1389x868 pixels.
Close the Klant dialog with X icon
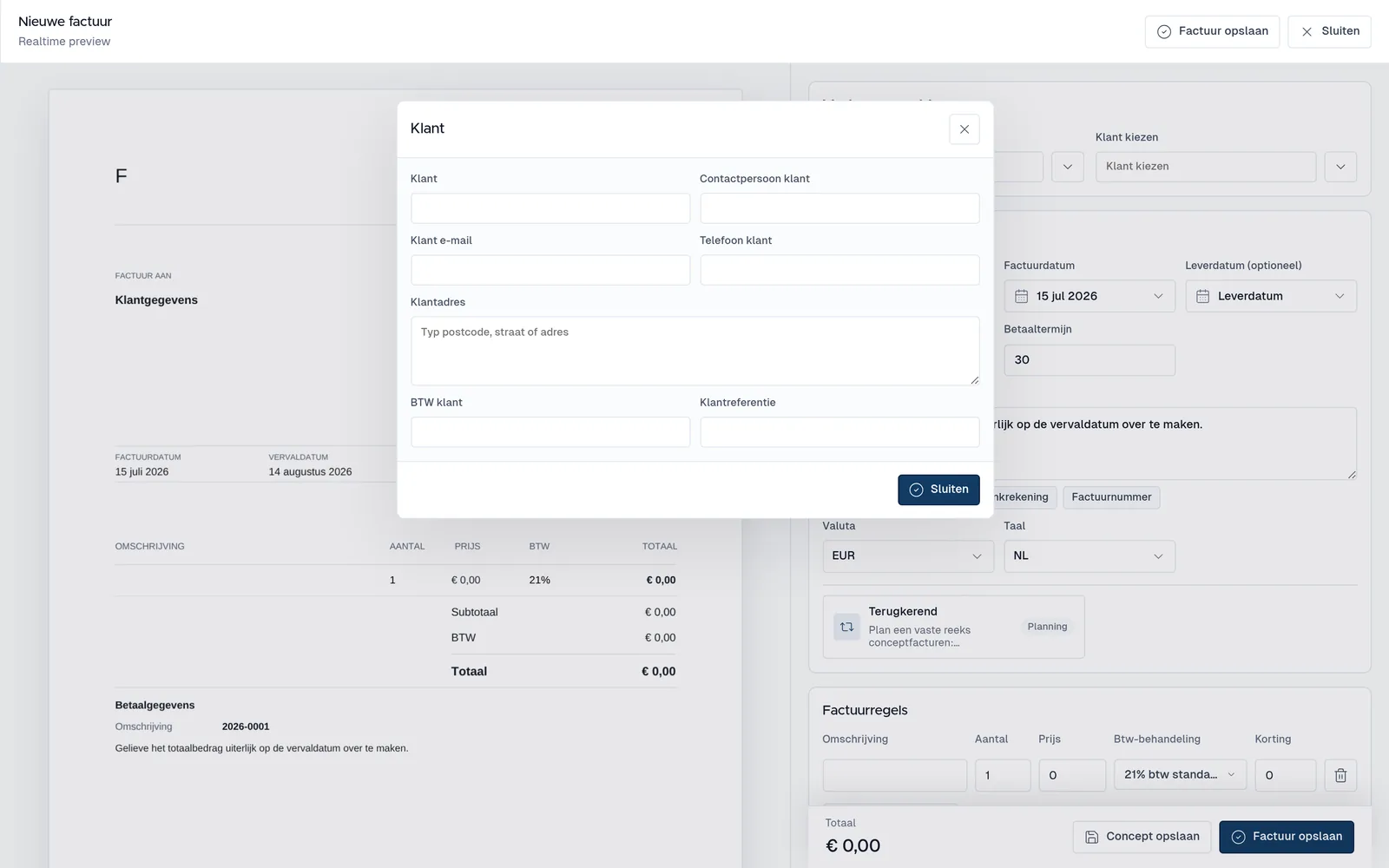point(964,129)
